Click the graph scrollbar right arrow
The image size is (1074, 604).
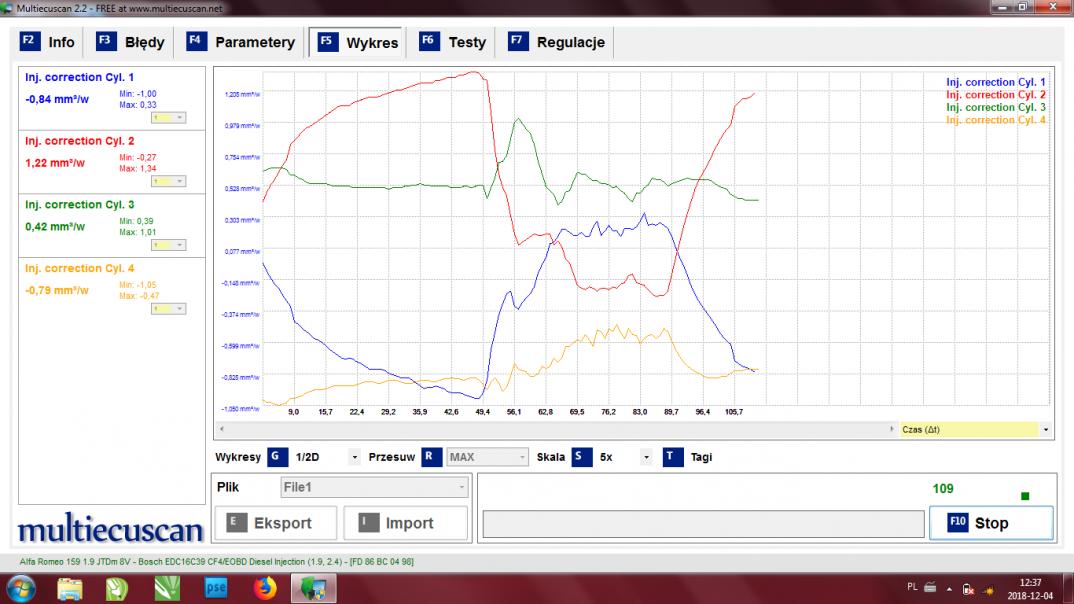891,429
